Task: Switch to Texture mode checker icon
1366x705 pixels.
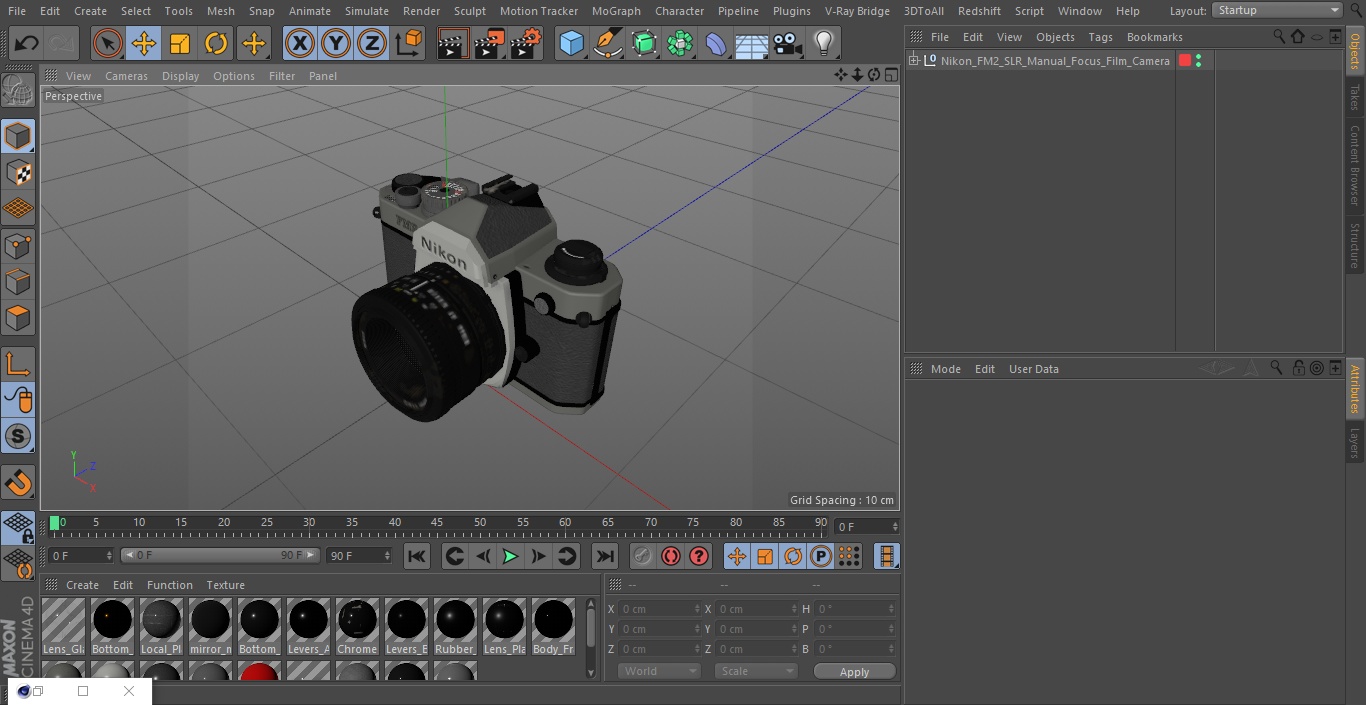Action: [18, 172]
